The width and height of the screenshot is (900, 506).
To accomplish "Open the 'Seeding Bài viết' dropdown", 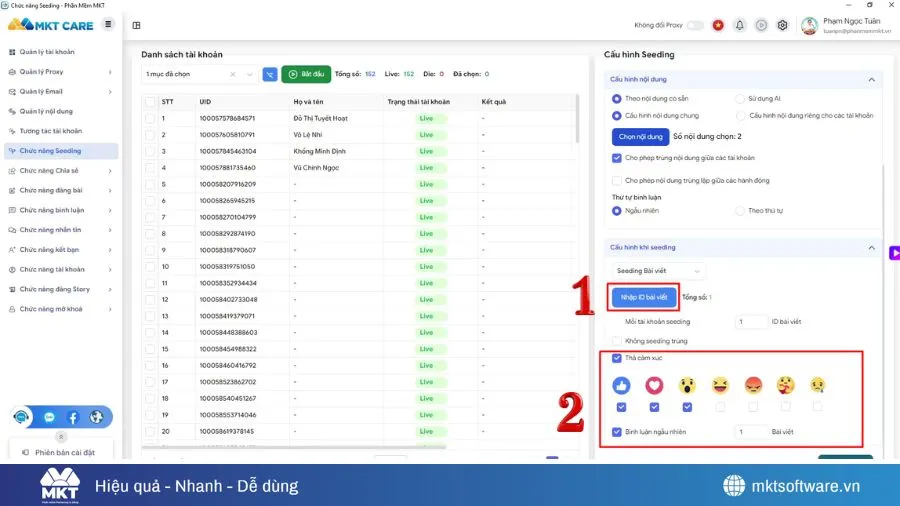I will [x=657, y=271].
